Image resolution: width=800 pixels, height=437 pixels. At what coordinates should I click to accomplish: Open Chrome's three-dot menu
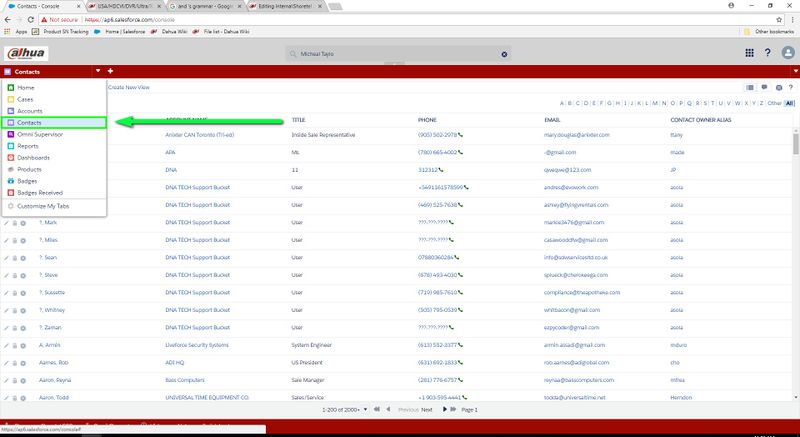pos(793,19)
